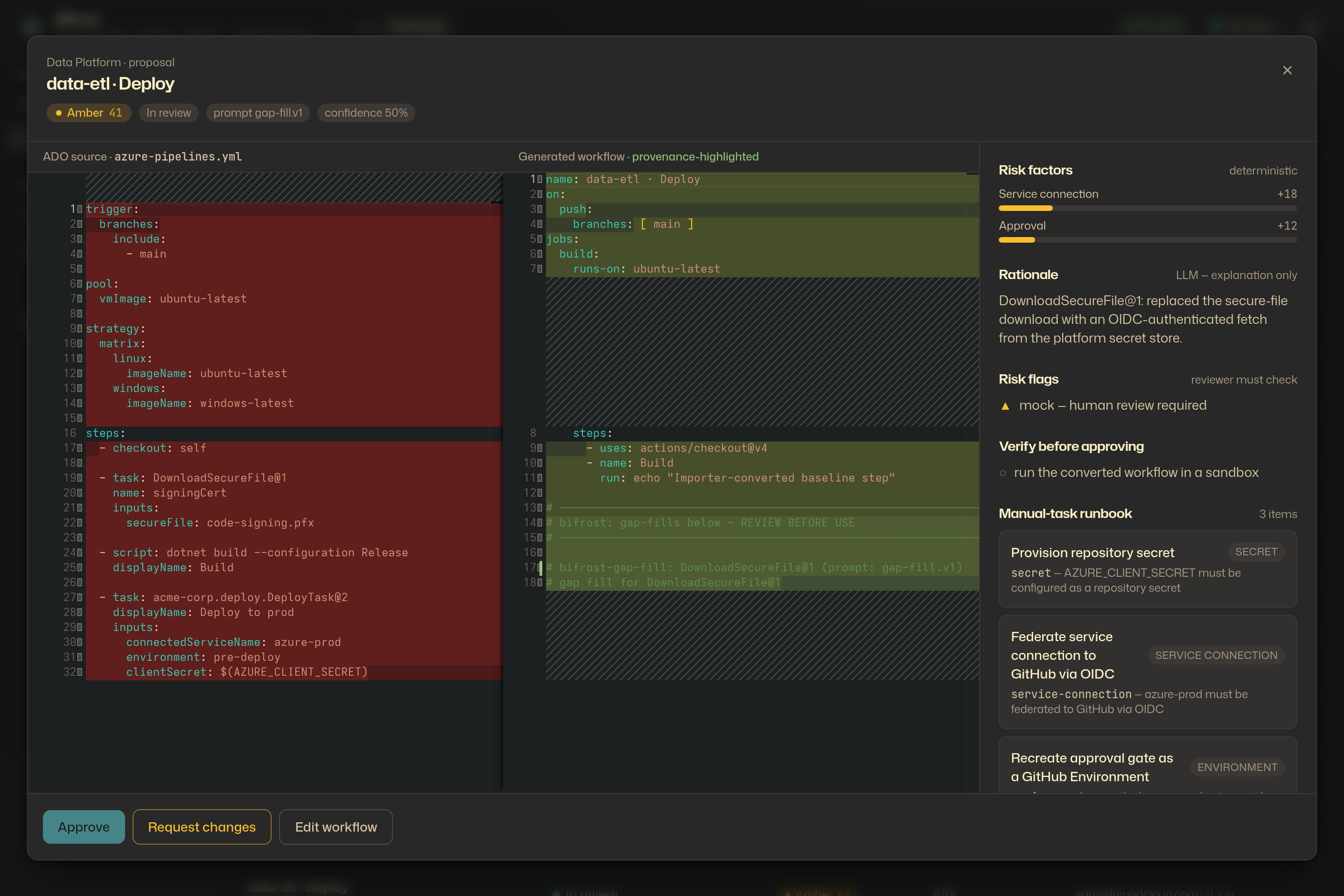Click the Approval risk factor bar
The width and height of the screenshot is (1344, 896).
[x=1148, y=240]
